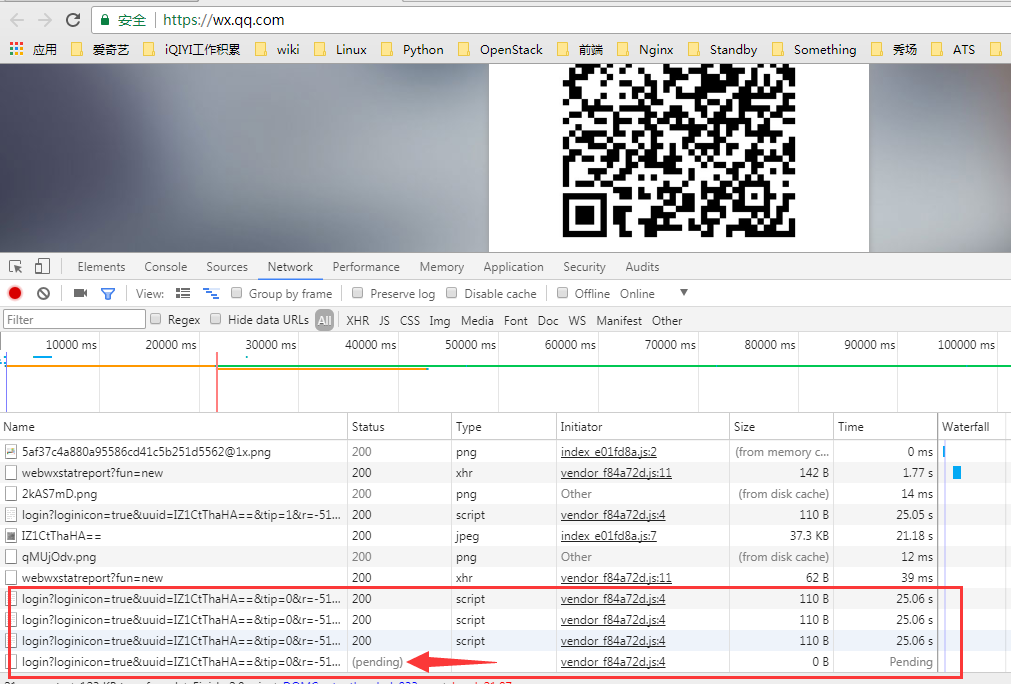Switch to the Sources tab
The width and height of the screenshot is (1011, 684).
227,267
